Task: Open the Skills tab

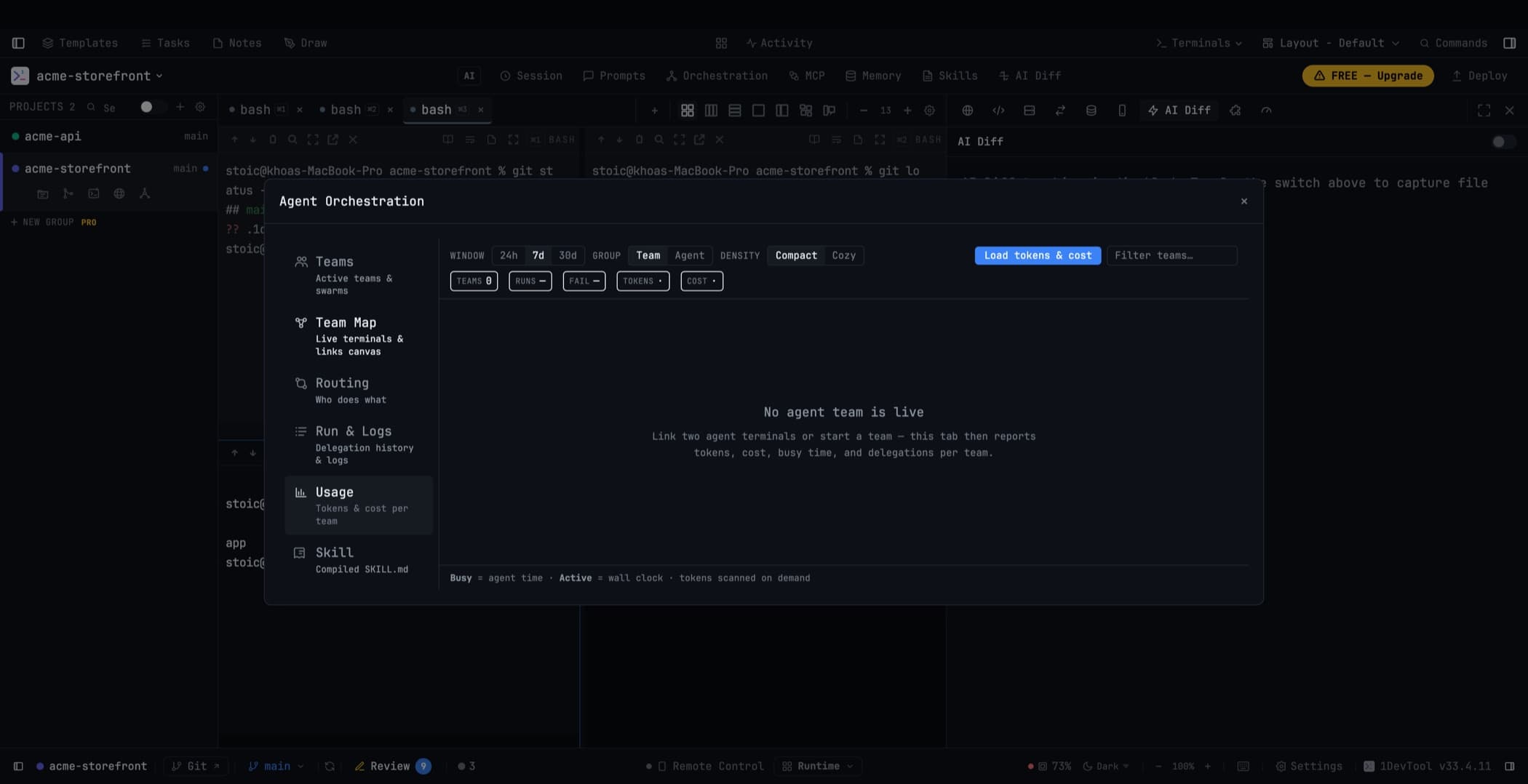Action: pos(950,76)
